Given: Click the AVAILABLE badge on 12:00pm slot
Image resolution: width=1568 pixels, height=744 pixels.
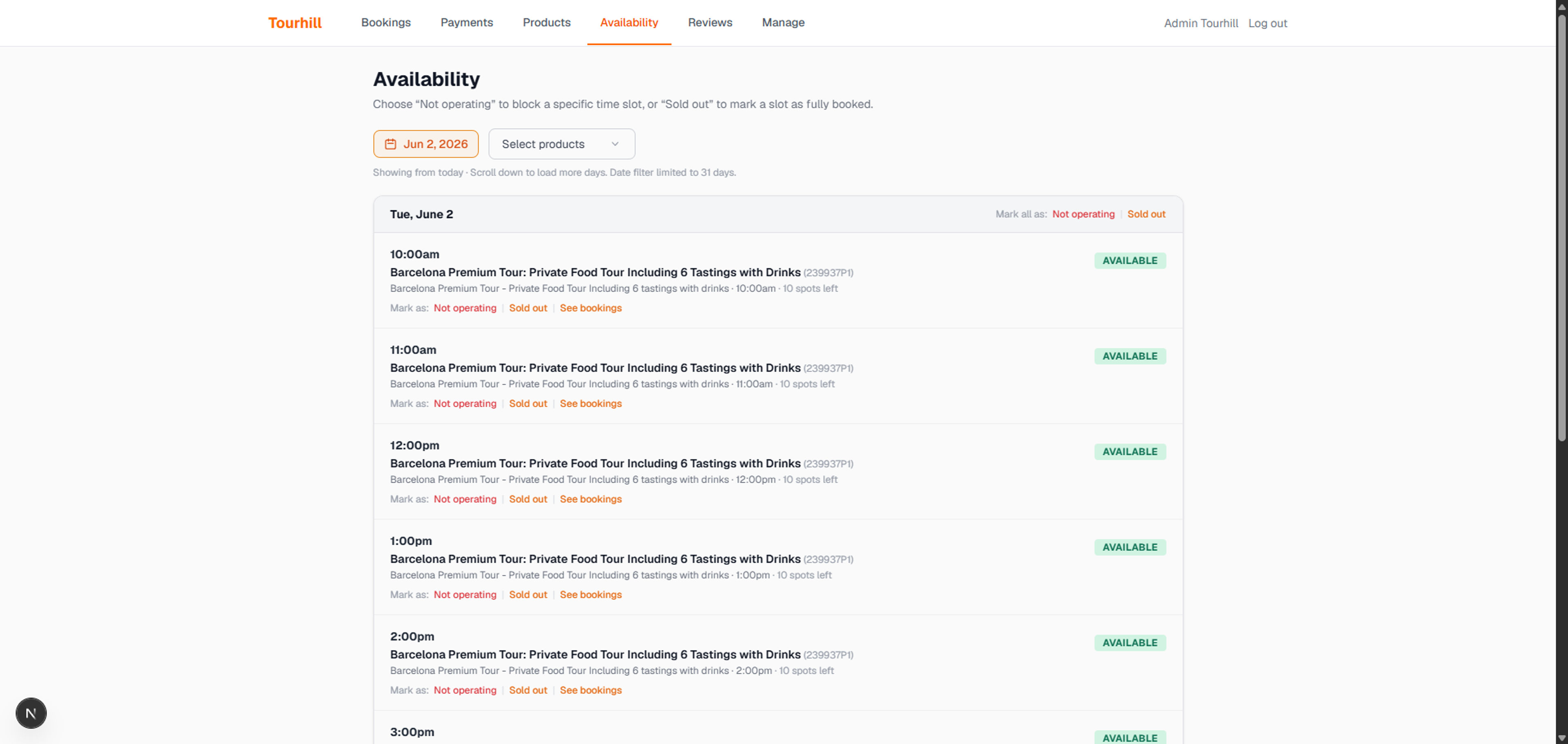Looking at the screenshot, I should coord(1130,452).
